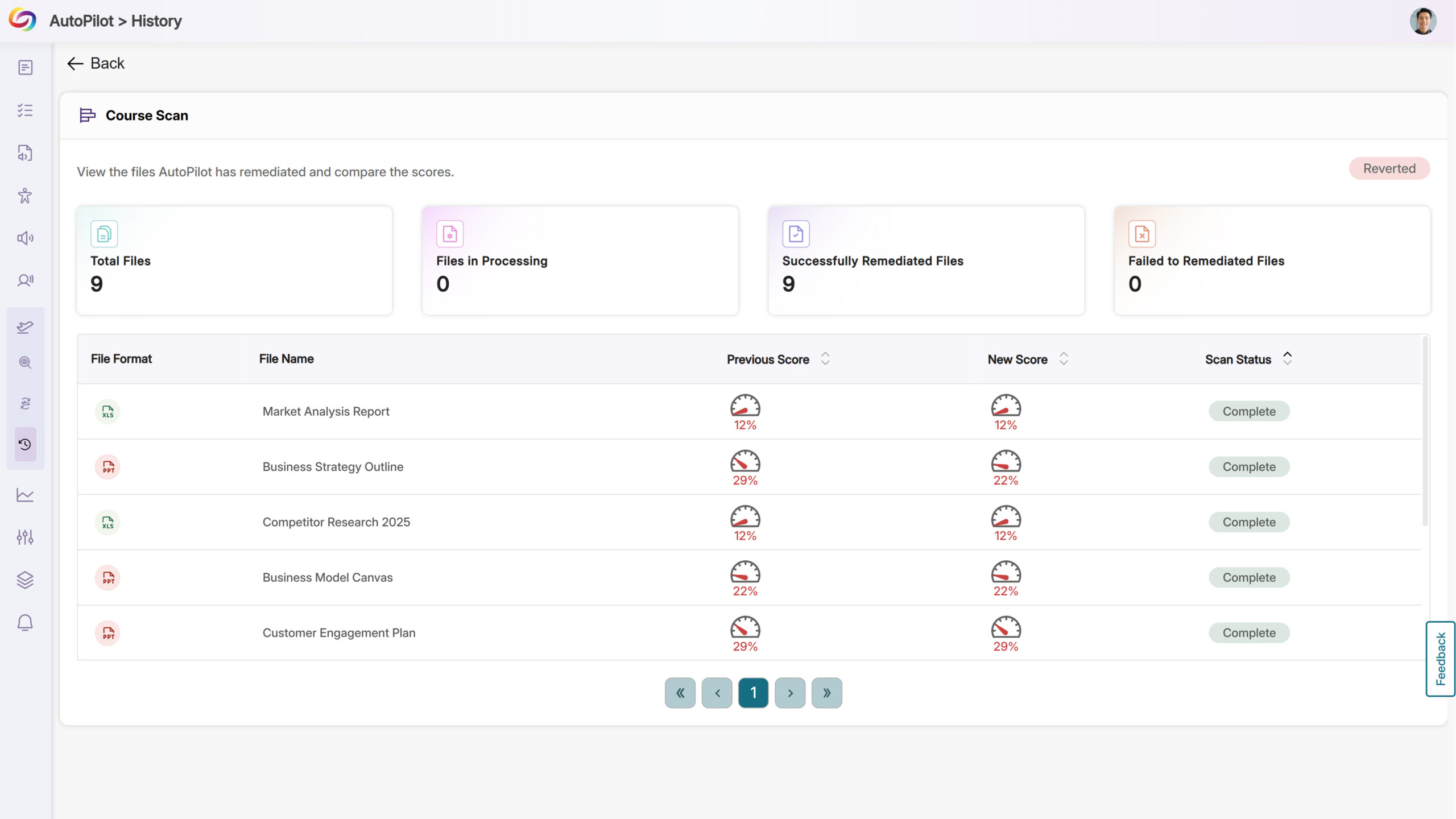Click the speaker audio sidebar icon
The image size is (1456, 819).
(x=25, y=238)
